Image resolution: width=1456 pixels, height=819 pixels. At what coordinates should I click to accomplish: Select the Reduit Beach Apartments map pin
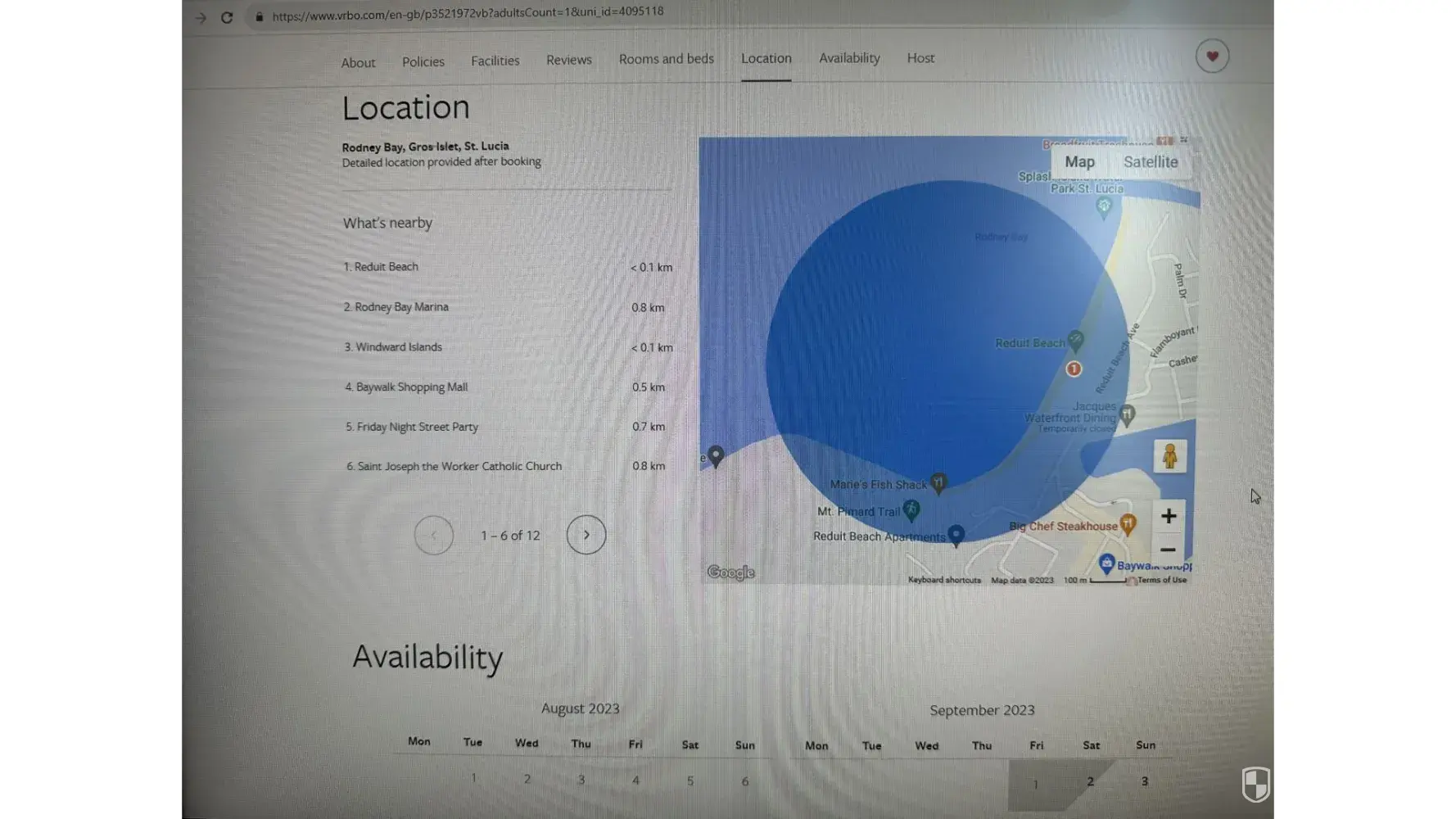(956, 535)
